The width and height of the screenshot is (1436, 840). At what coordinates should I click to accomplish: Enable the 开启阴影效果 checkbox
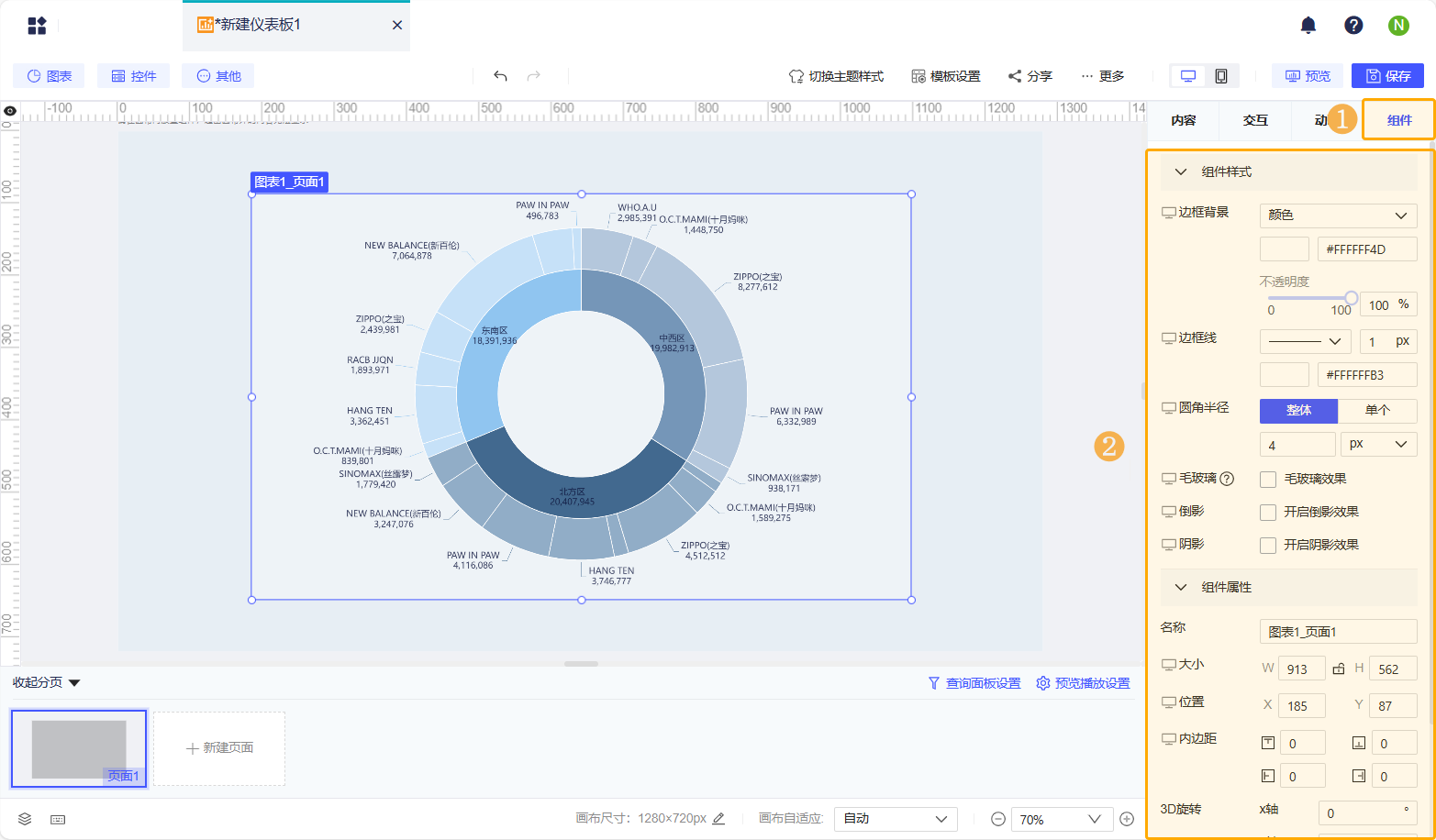pyautogui.click(x=1268, y=545)
